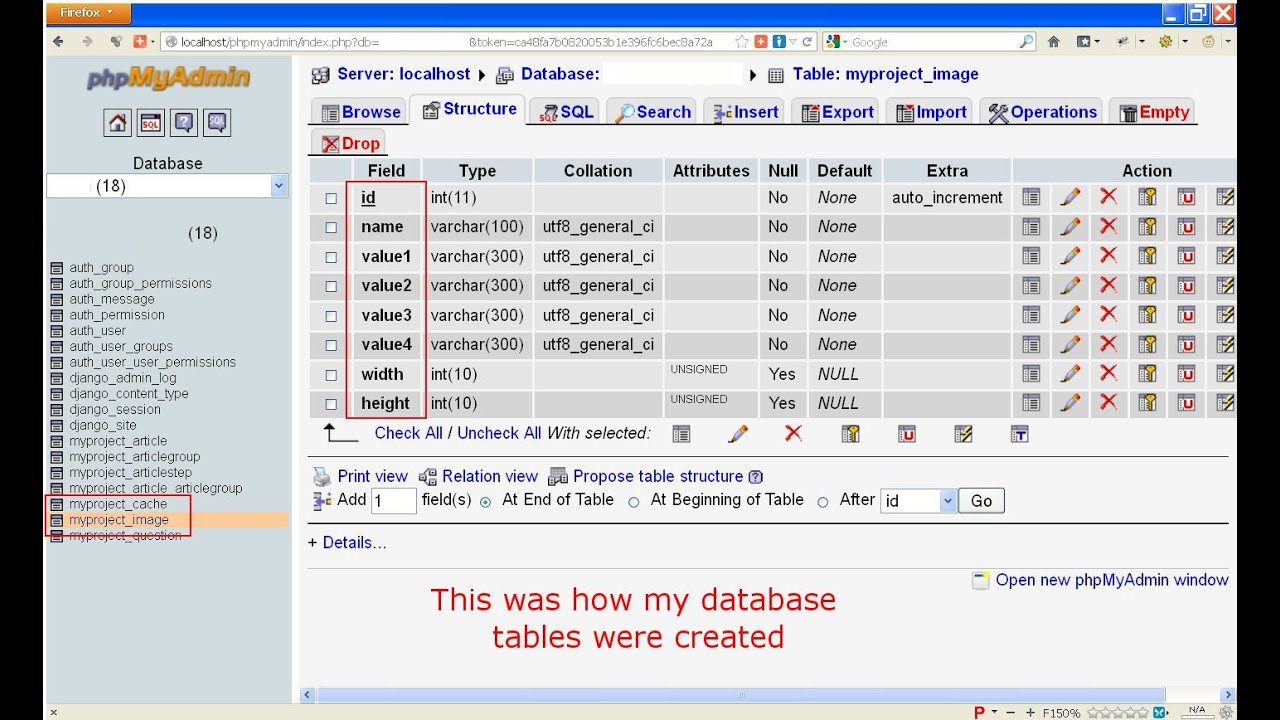The image size is (1280, 720).
Task: Click the With selected index icon
Action: (963, 433)
